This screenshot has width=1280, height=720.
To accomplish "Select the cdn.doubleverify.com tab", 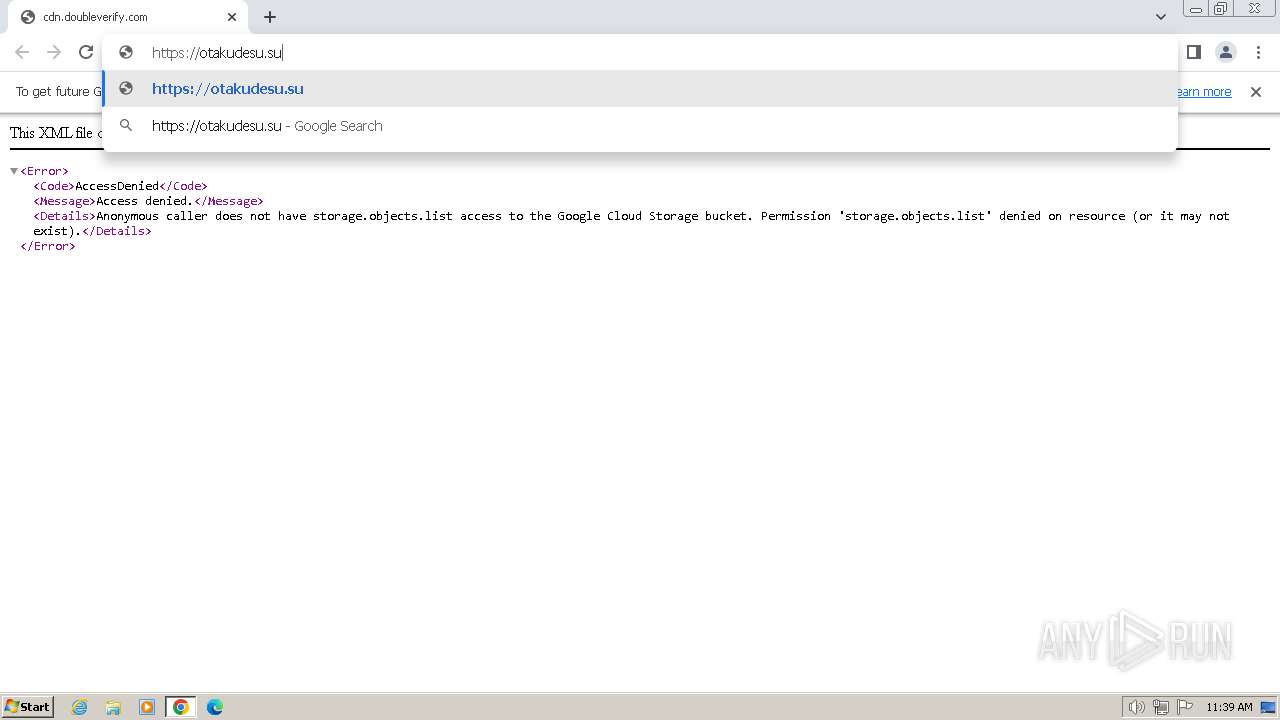I will point(127,17).
